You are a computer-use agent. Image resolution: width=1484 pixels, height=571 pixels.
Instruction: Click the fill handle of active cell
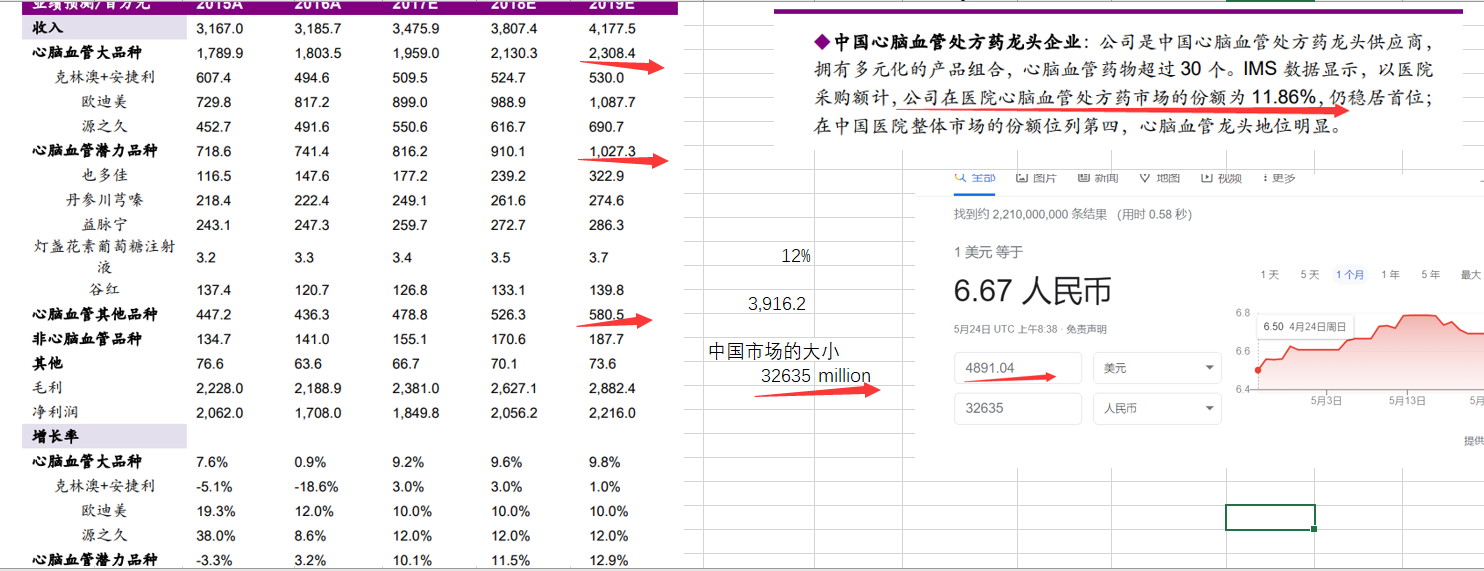[1315, 529]
